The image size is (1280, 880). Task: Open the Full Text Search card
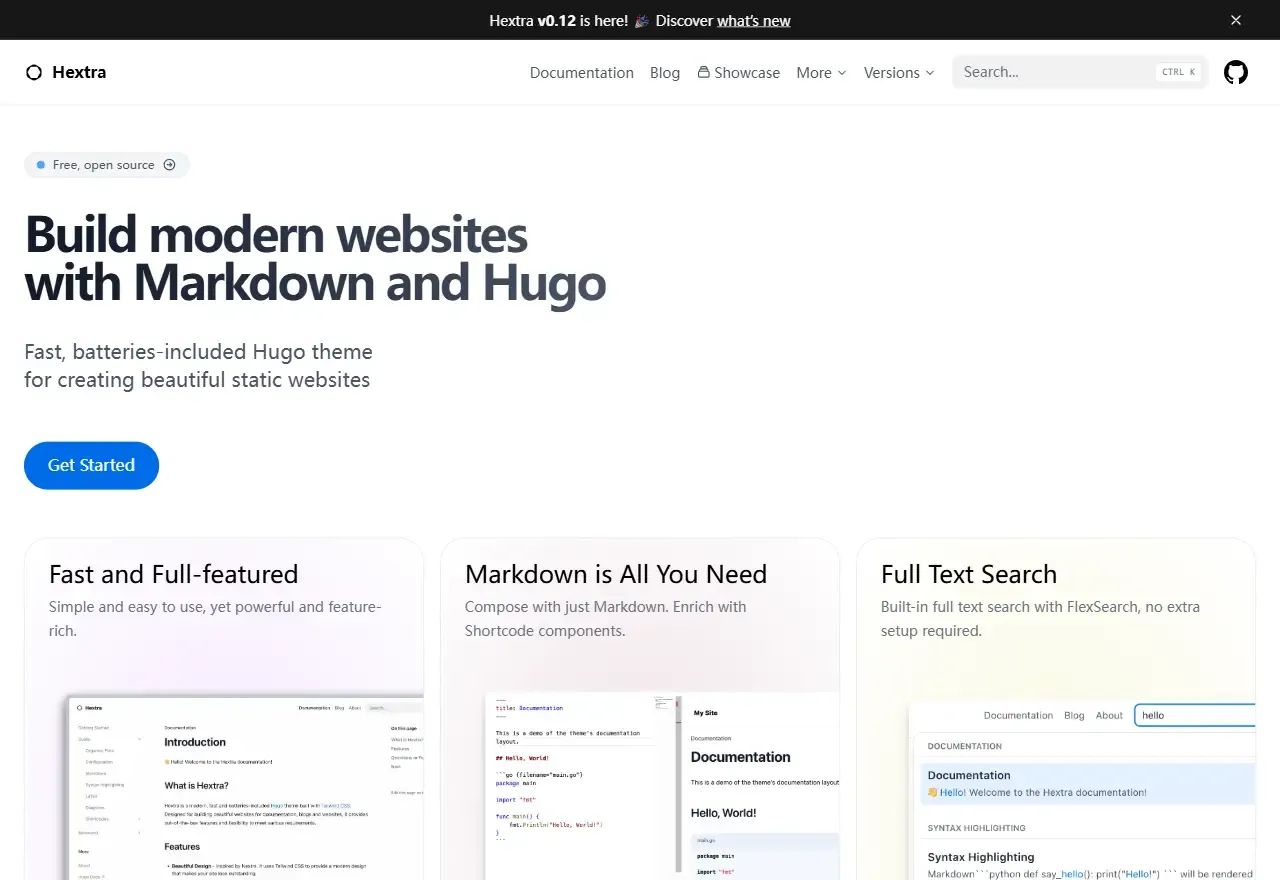click(x=1056, y=709)
